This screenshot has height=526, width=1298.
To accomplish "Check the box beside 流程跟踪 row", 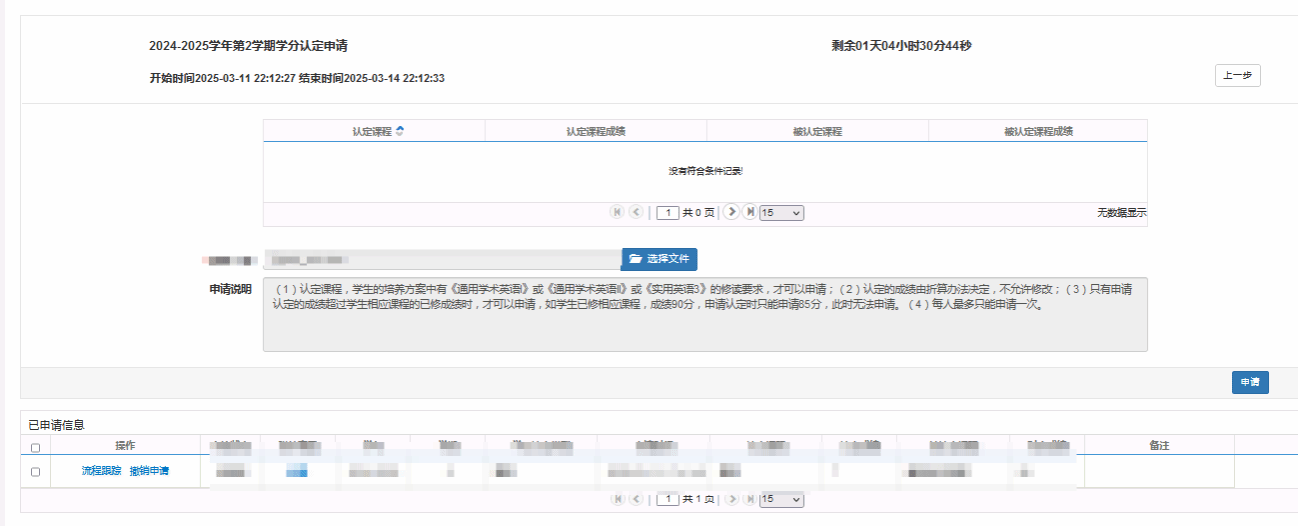I will (x=36, y=472).
